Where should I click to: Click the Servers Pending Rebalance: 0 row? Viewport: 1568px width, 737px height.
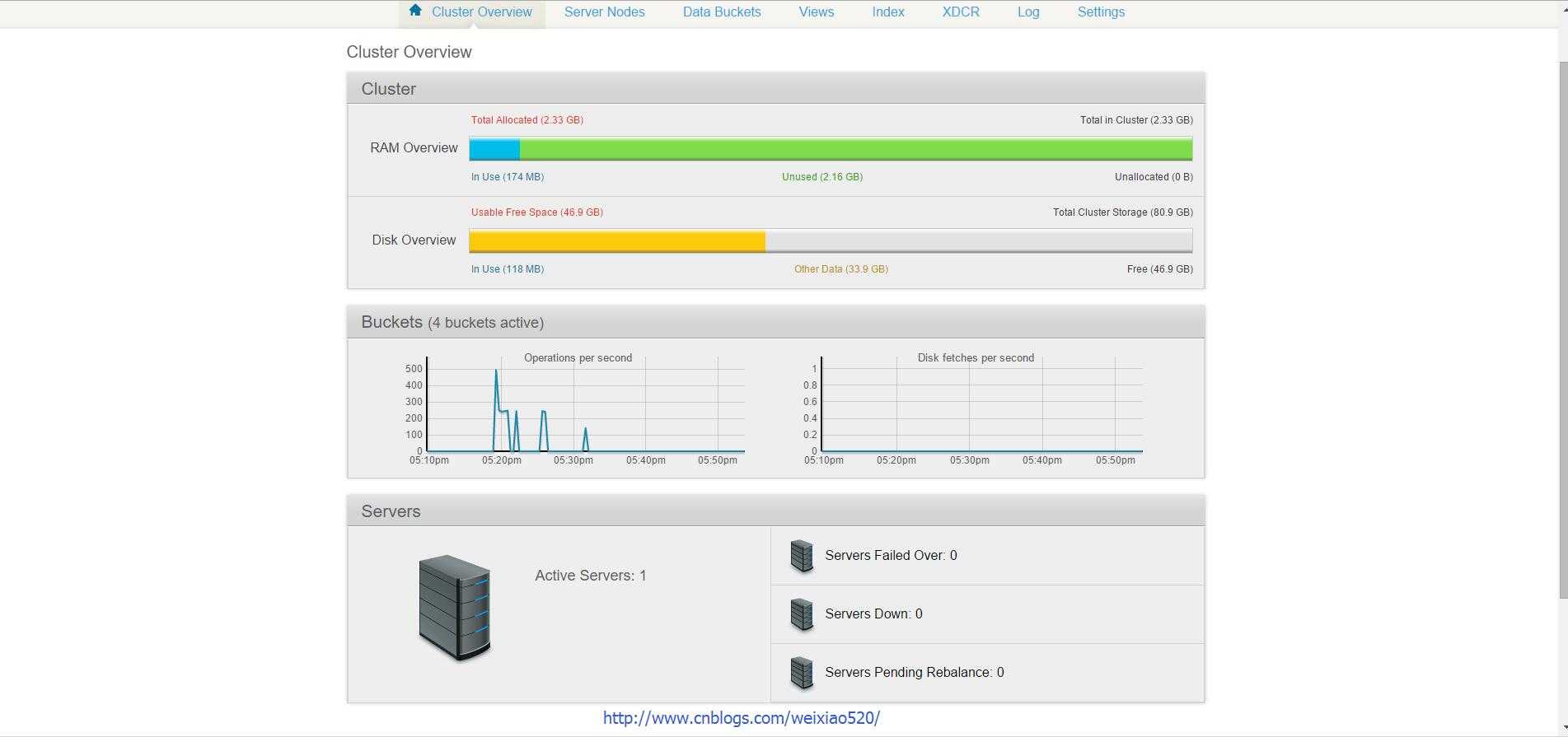987,673
